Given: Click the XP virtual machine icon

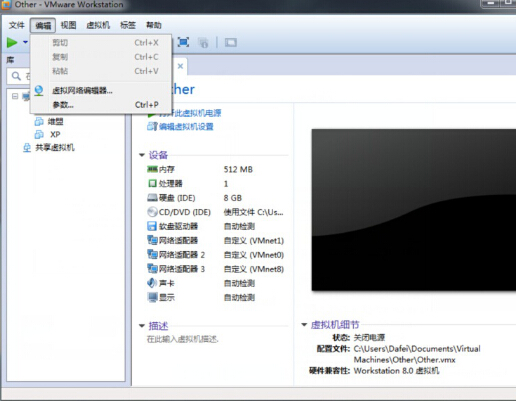Looking at the screenshot, I should click(39, 134).
